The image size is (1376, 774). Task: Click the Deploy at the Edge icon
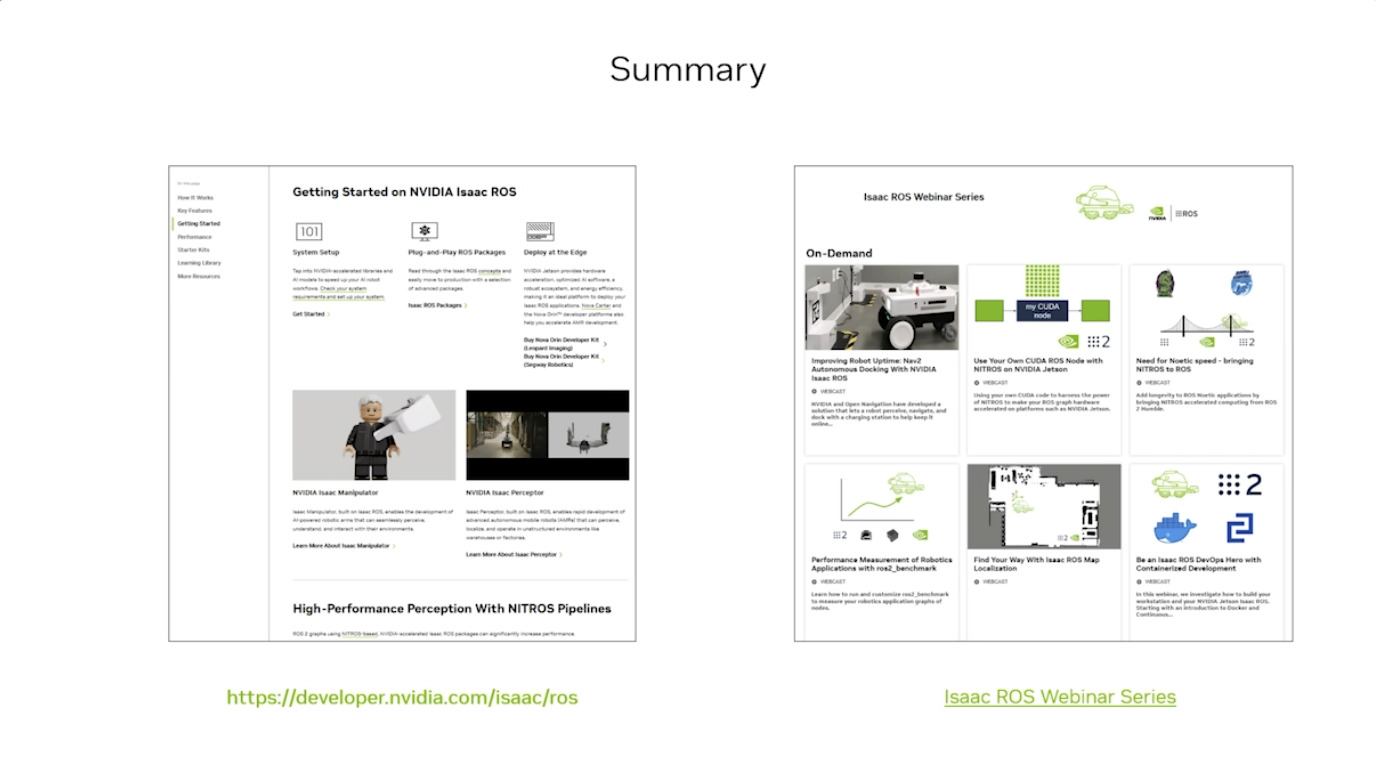point(540,232)
